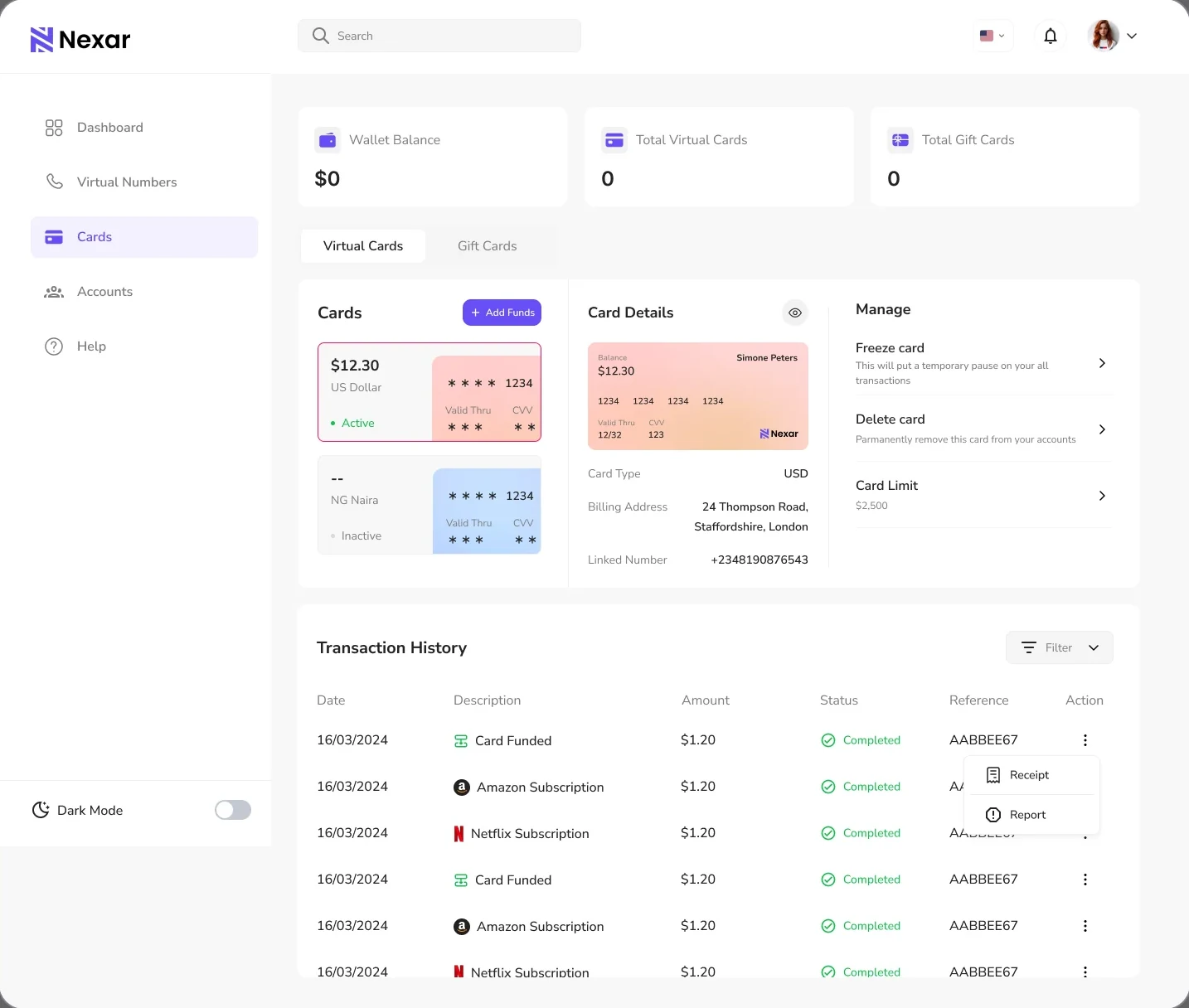Click the Dark Mode moon icon

41,810
